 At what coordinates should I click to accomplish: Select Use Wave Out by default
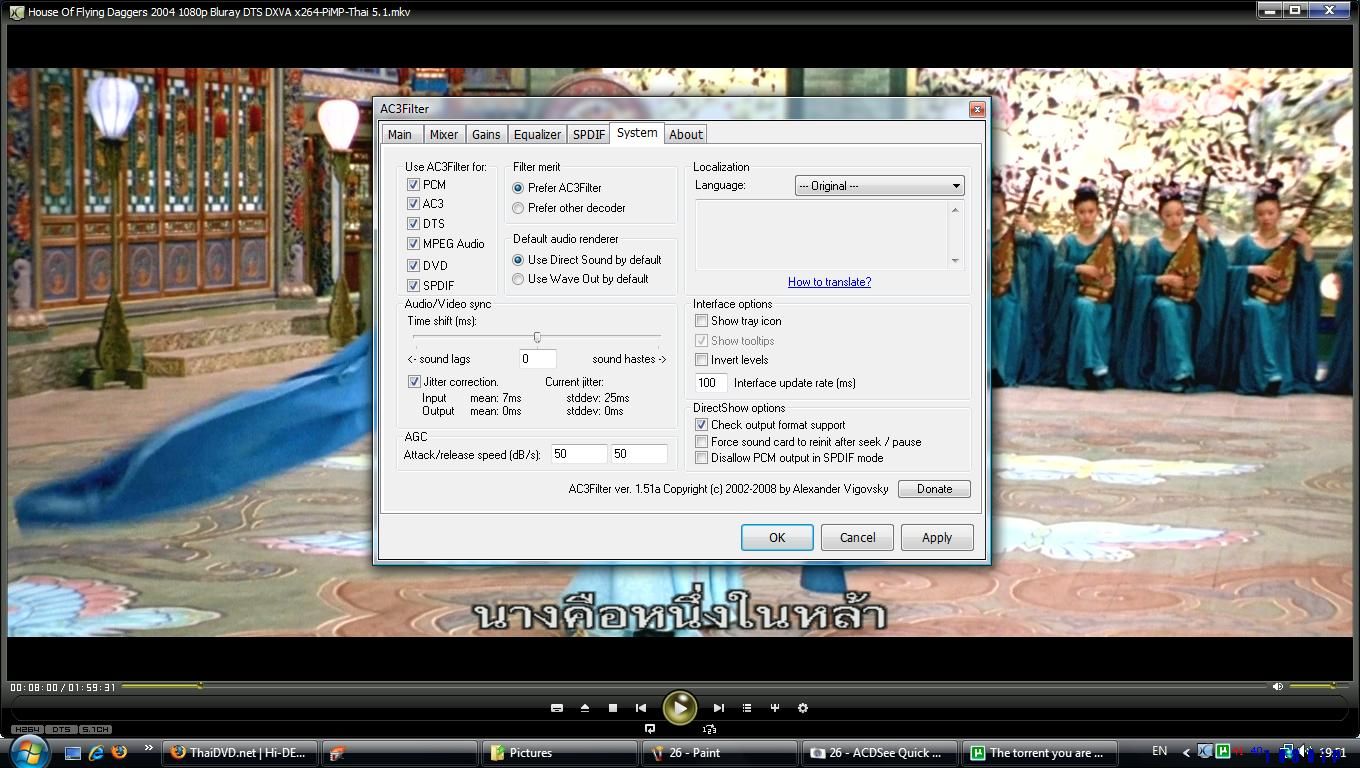518,279
